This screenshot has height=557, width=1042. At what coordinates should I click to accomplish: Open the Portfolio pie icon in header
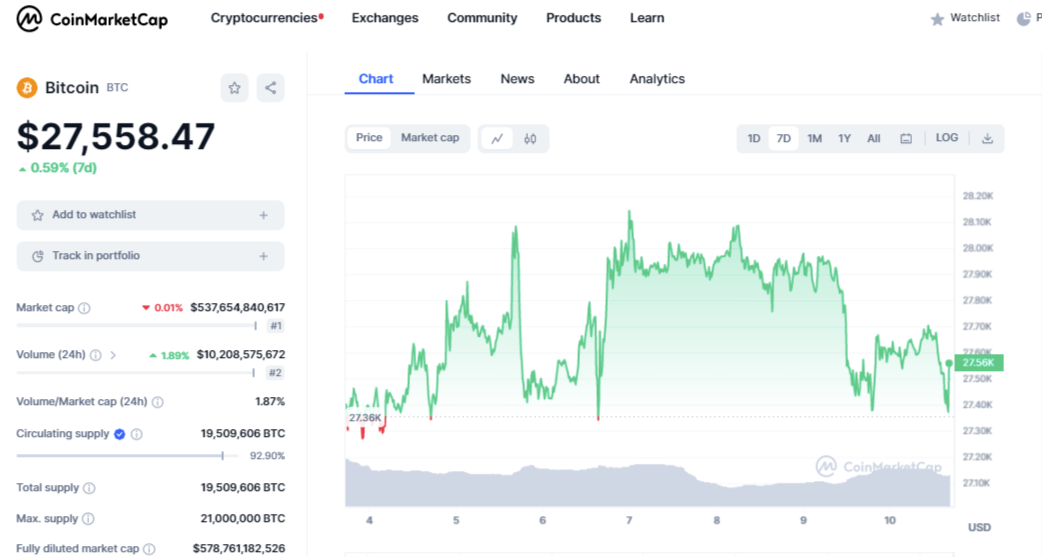[1023, 19]
